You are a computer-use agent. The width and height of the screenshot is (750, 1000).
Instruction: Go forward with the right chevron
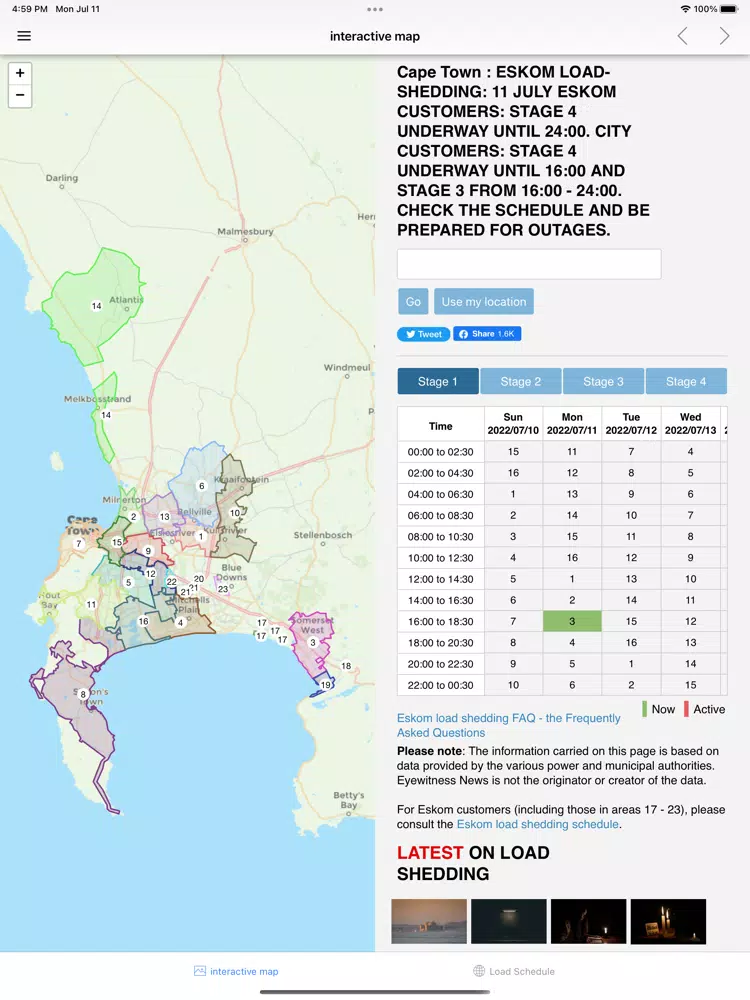tap(724, 36)
